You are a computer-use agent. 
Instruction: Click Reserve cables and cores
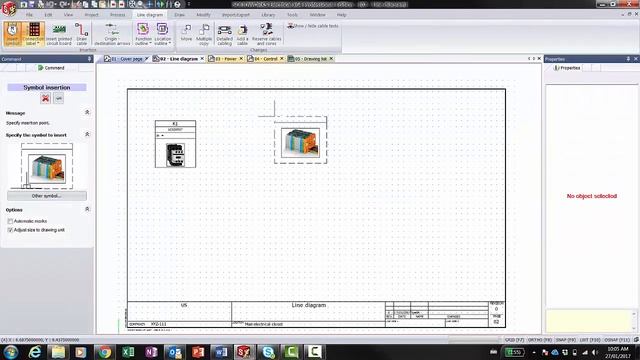(267, 34)
